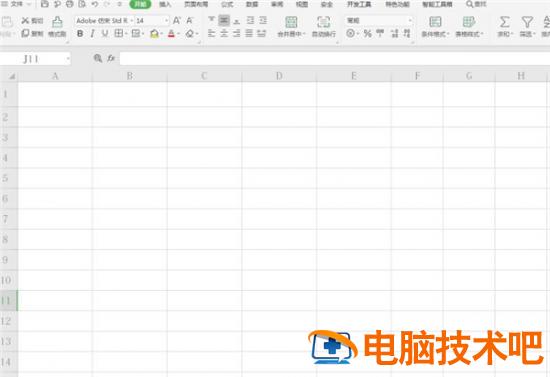This screenshot has width=550, height=377.
Task: Toggle underline formatting
Action: (105, 34)
